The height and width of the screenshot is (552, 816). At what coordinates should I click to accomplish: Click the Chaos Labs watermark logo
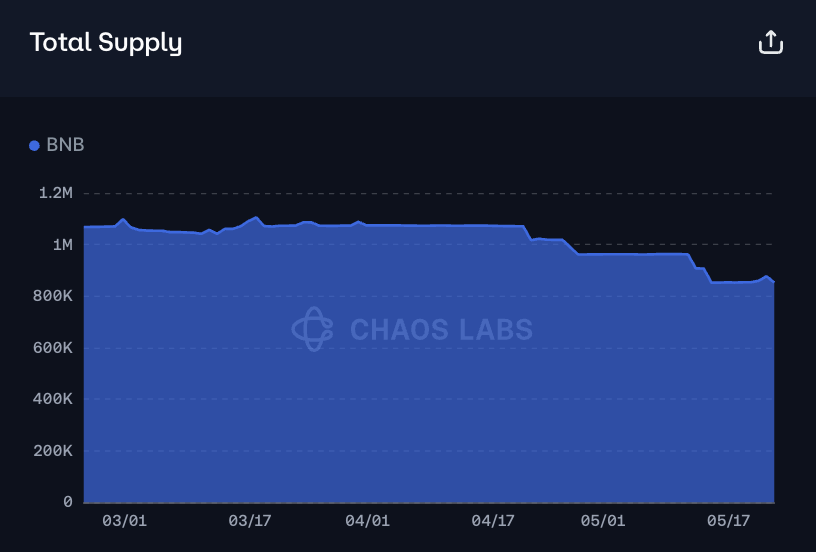(312, 329)
